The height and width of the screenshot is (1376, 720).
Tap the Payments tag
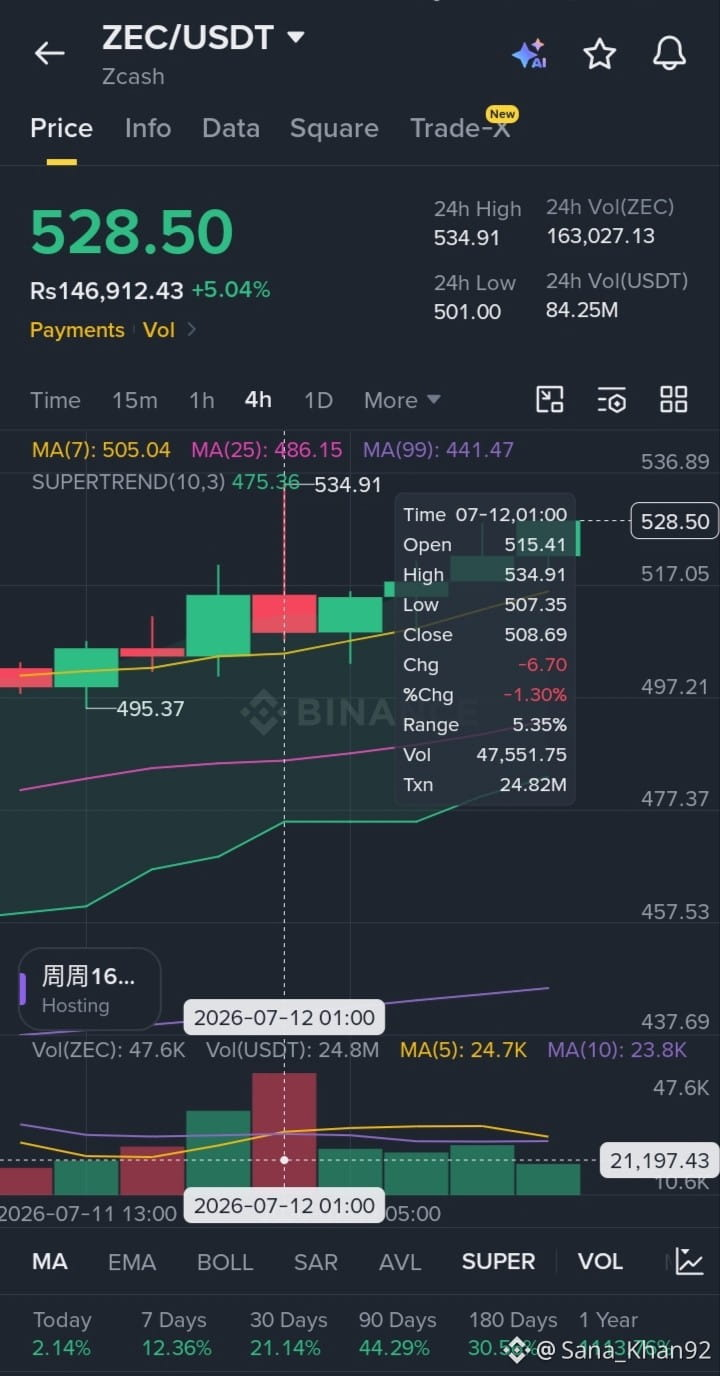pyautogui.click(x=77, y=330)
